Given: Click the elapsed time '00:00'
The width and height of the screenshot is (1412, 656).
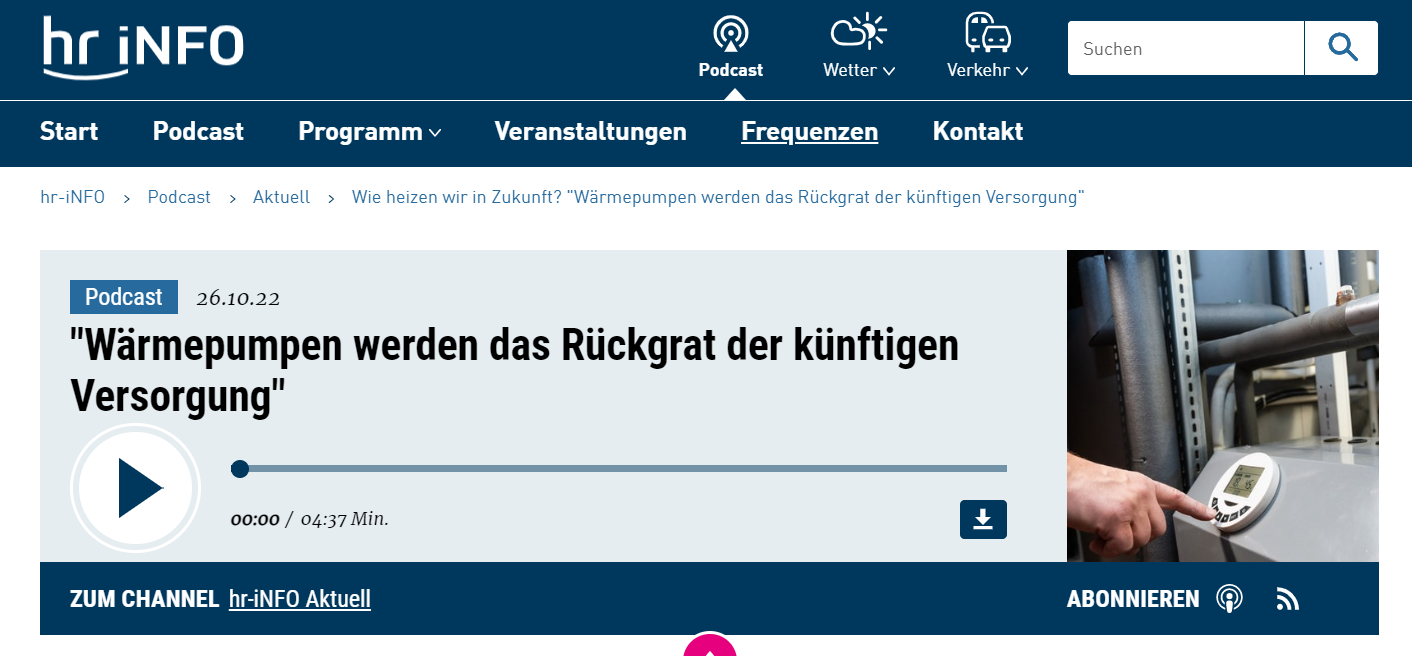Looking at the screenshot, I should pos(255,519).
